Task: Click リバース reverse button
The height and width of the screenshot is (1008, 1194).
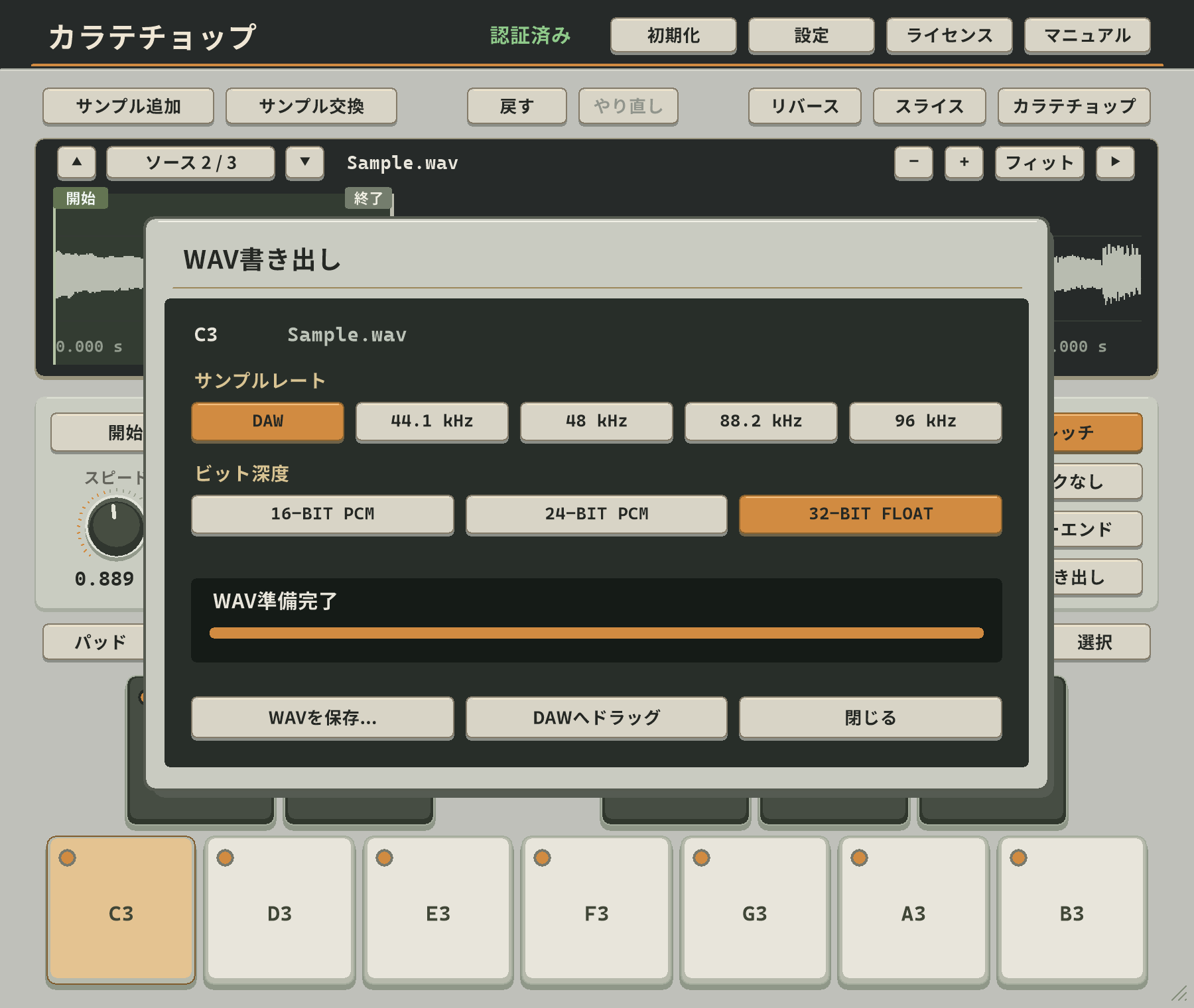Action: click(805, 106)
